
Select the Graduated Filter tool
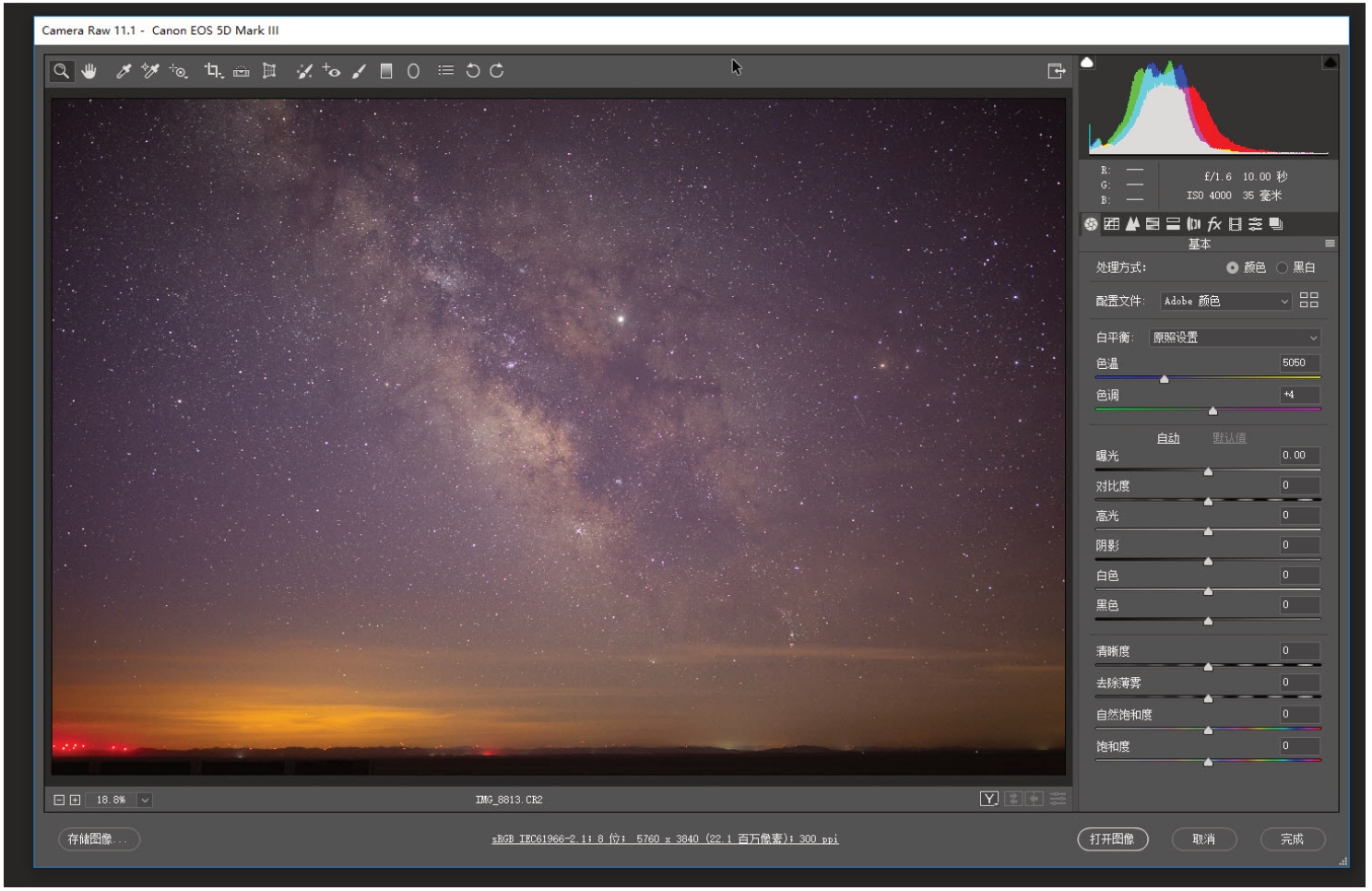[386, 71]
